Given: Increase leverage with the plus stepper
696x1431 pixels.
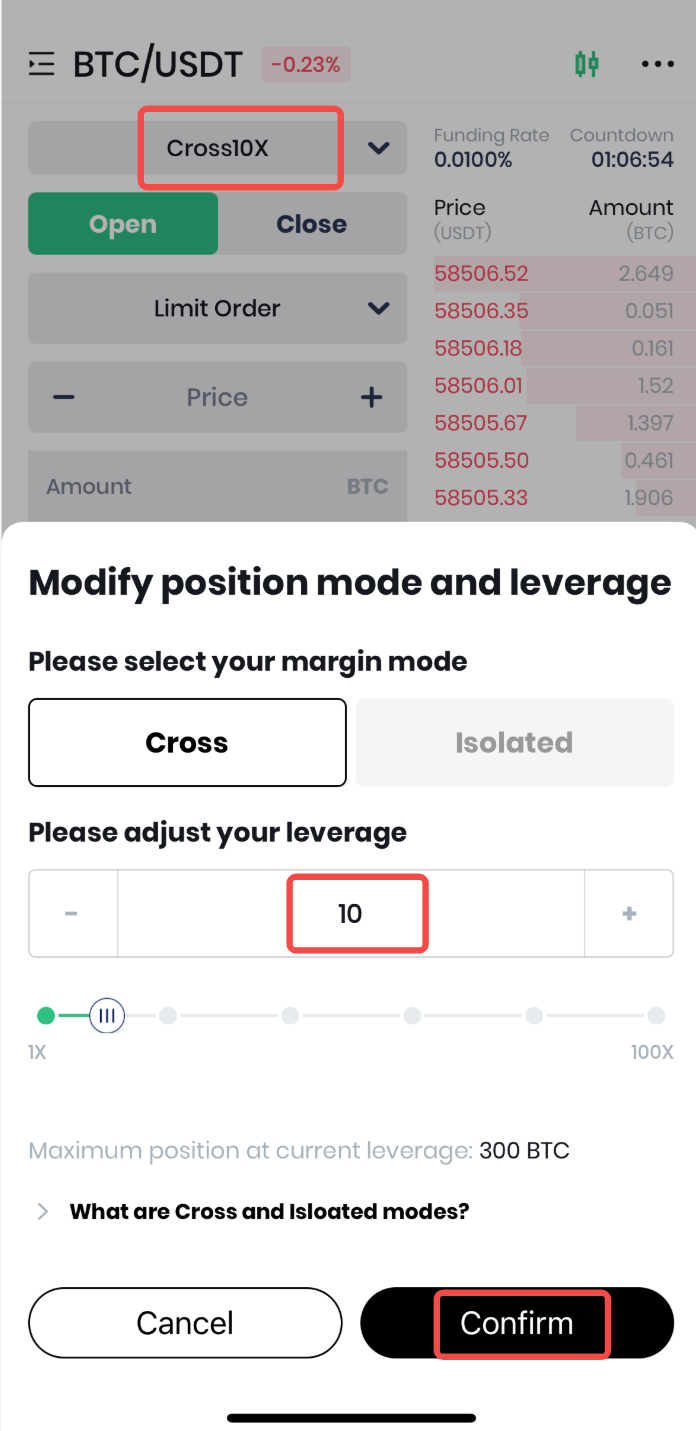Looking at the screenshot, I should (x=629, y=914).
